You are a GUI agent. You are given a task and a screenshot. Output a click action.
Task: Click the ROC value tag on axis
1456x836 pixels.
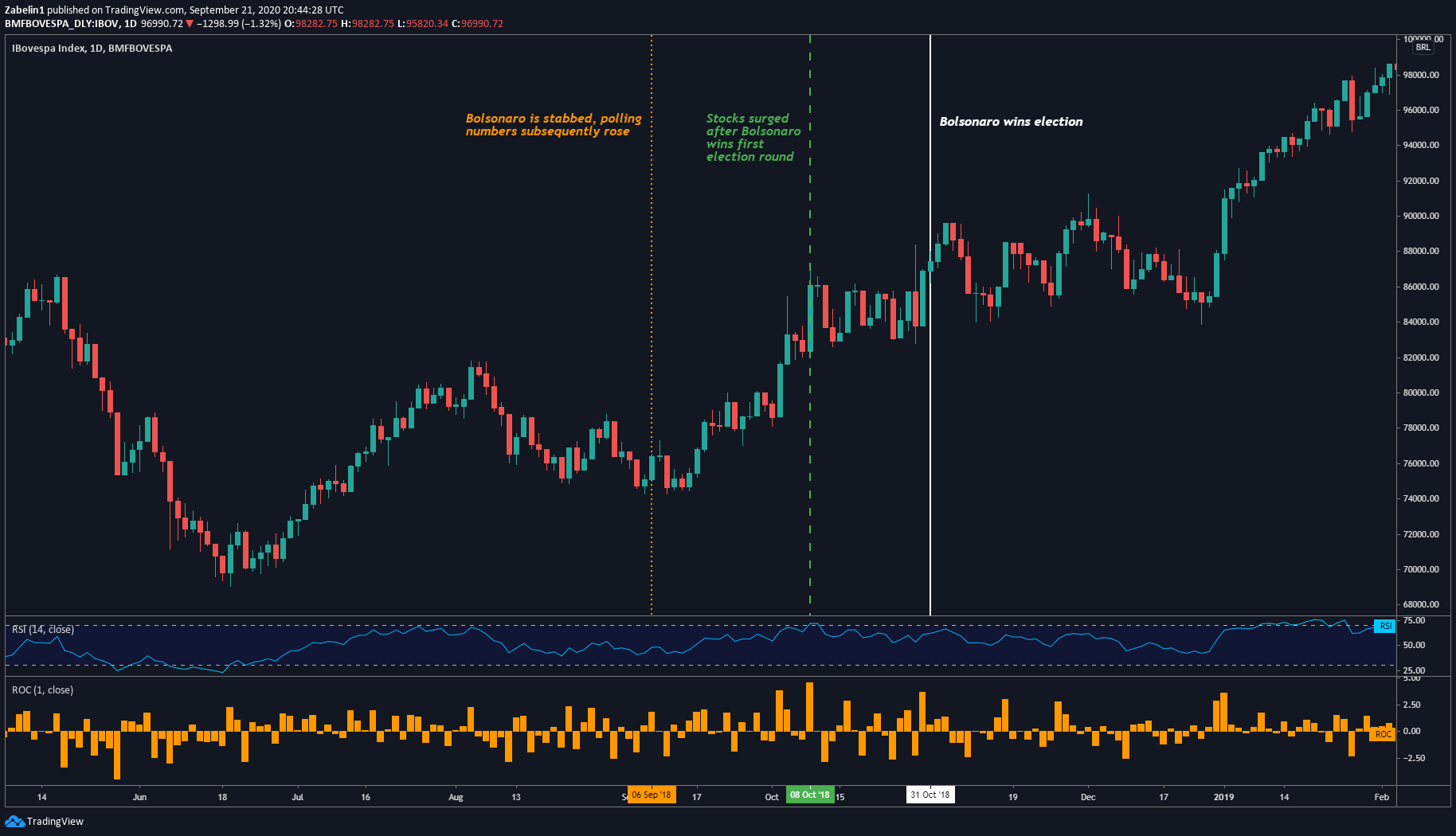tap(1384, 734)
